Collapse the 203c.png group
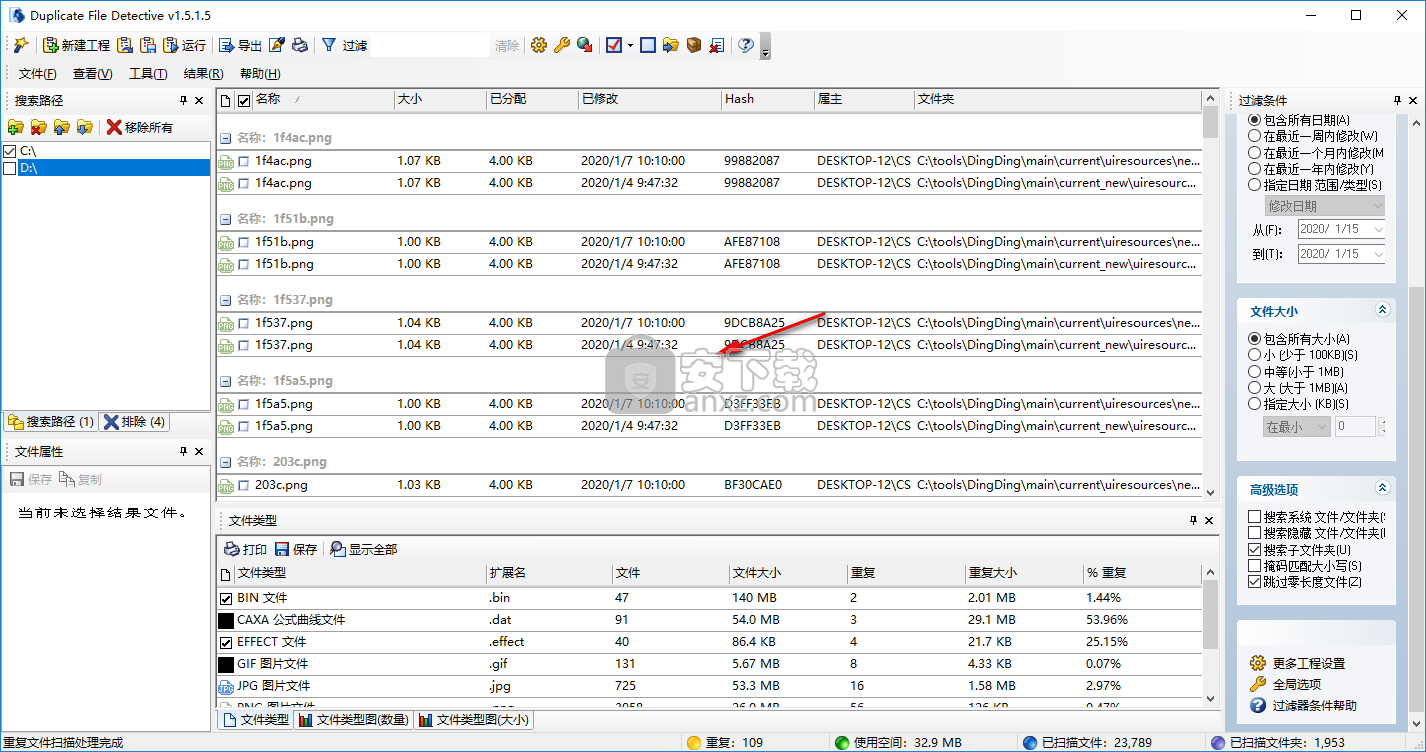The height and width of the screenshot is (752, 1426). click(226, 462)
